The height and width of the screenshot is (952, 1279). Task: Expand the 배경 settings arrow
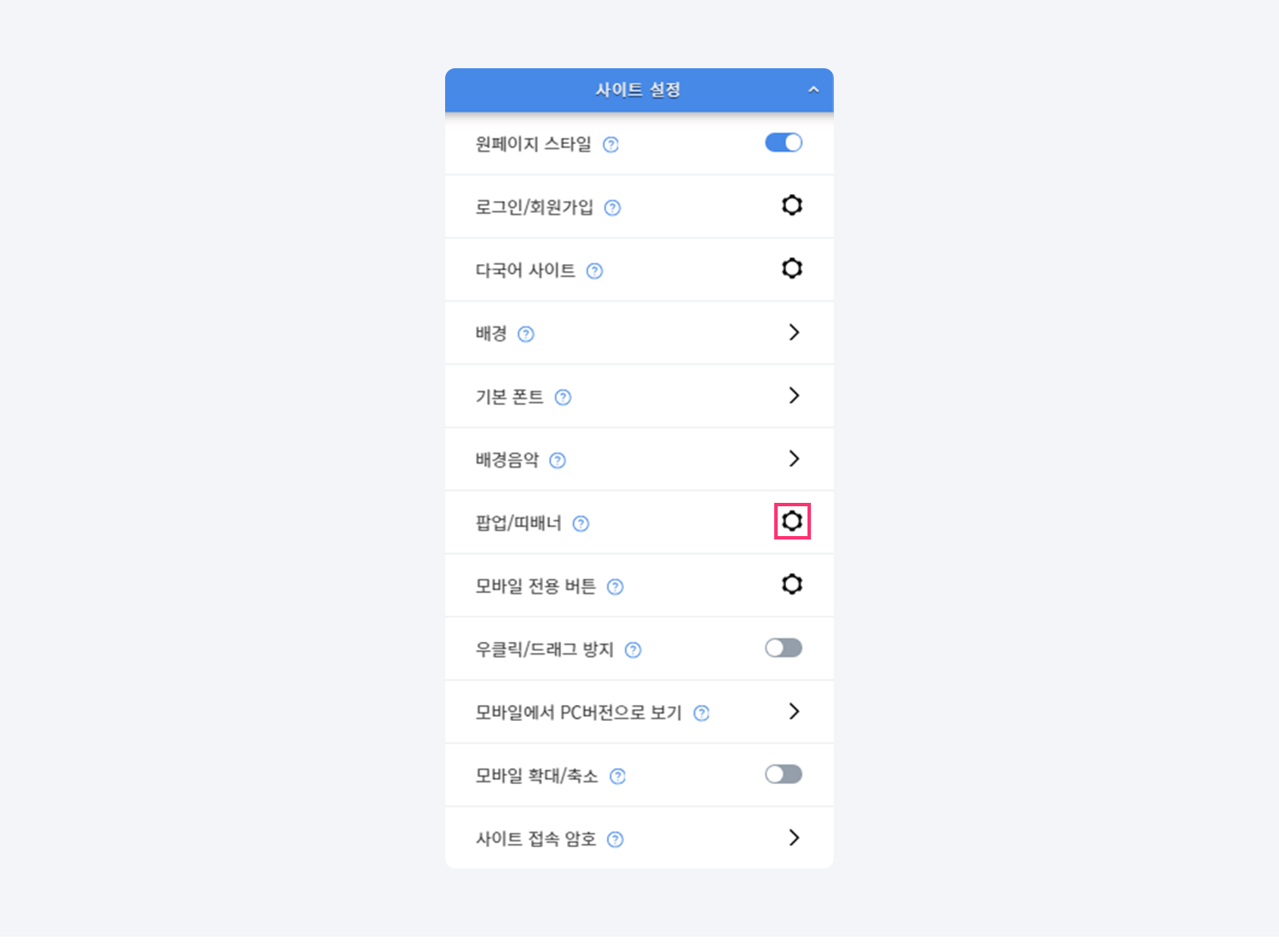tap(794, 332)
